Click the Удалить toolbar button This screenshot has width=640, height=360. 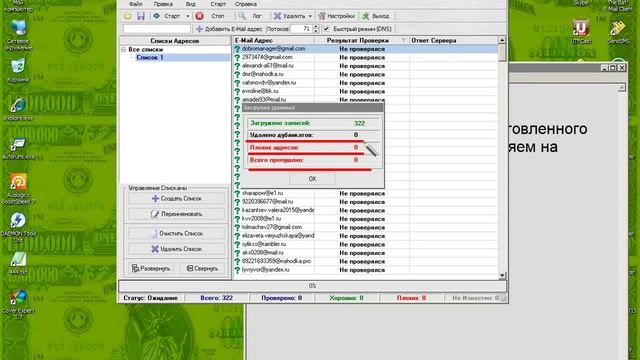289,16
